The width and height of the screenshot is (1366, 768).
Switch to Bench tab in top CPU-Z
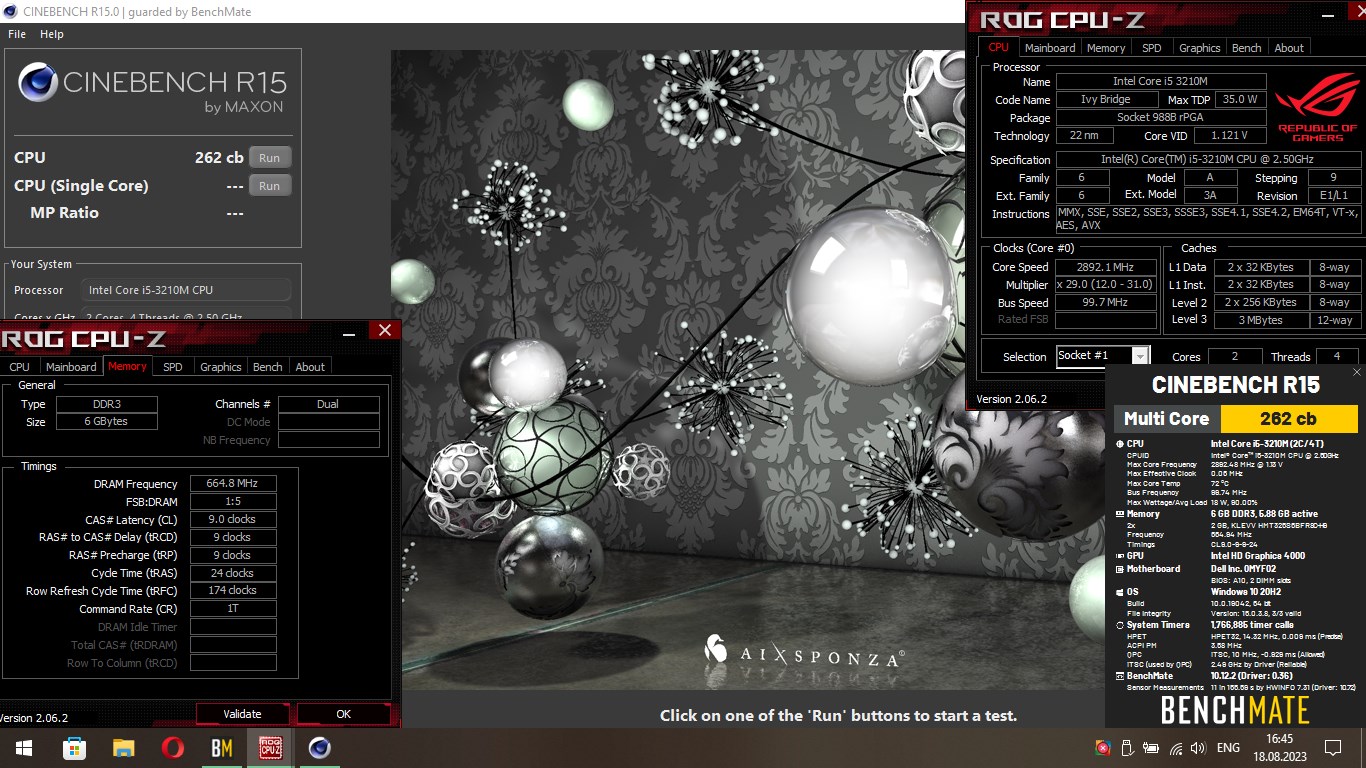click(x=1247, y=47)
